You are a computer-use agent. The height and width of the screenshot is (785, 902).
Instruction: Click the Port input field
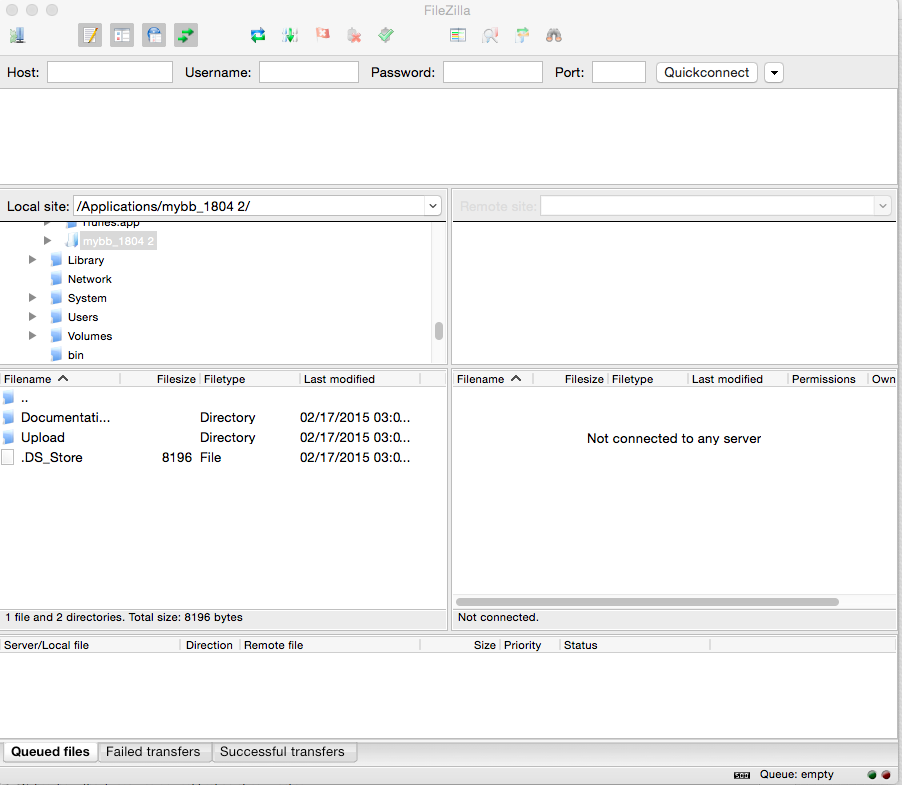tap(619, 72)
